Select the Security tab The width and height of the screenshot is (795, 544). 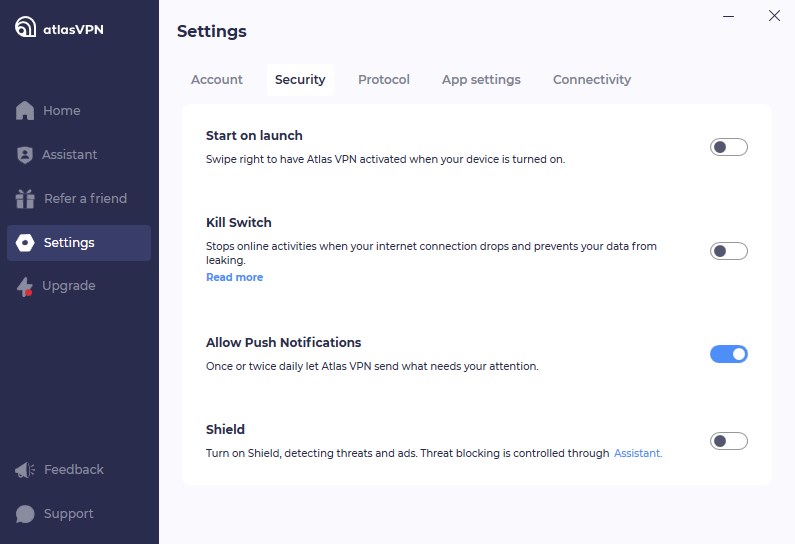click(x=300, y=80)
